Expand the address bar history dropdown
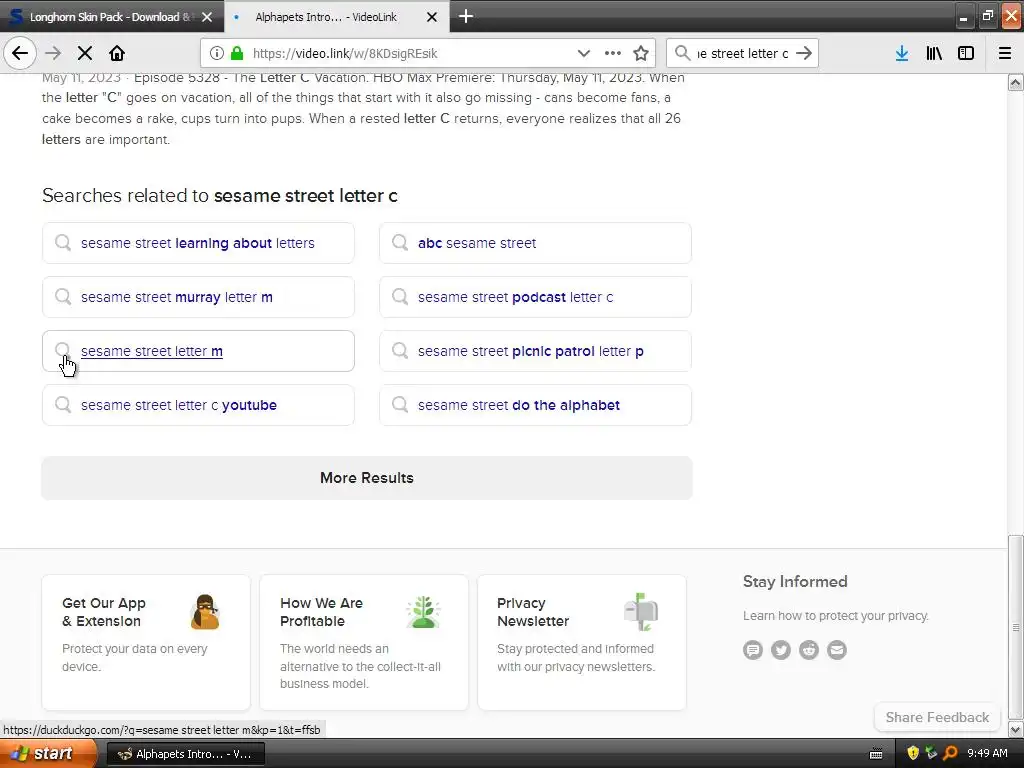Image resolution: width=1024 pixels, height=768 pixels. (584, 53)
